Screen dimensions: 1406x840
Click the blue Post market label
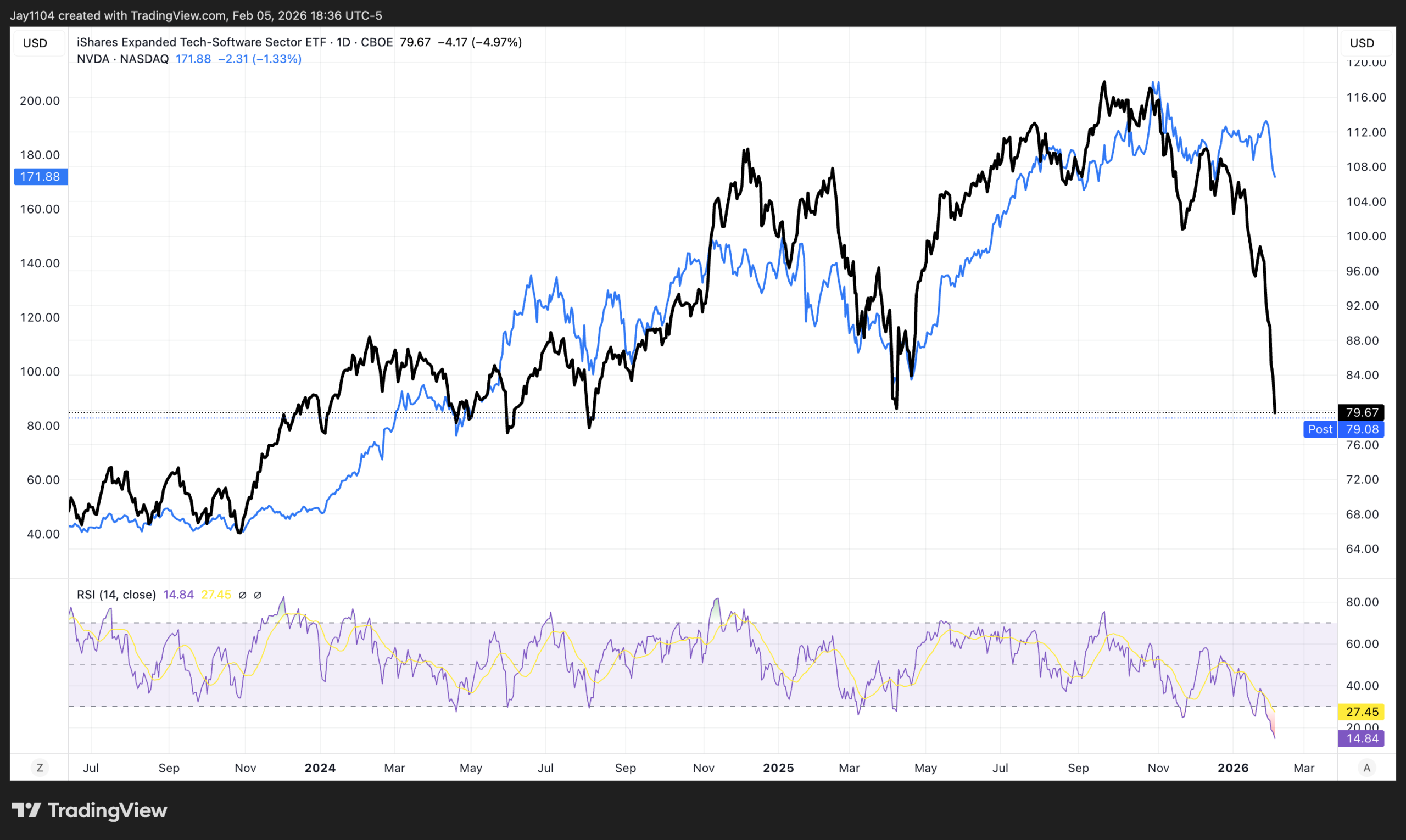(1320, 429)
